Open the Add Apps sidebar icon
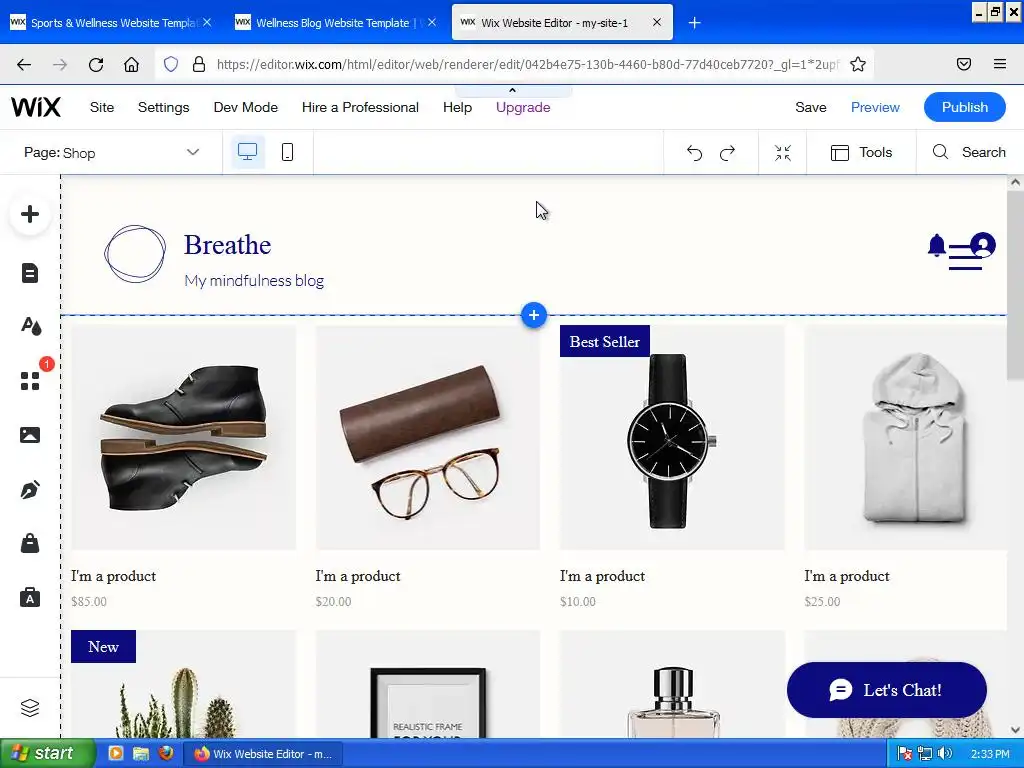Screen dimensions: 1024x768 30,381
